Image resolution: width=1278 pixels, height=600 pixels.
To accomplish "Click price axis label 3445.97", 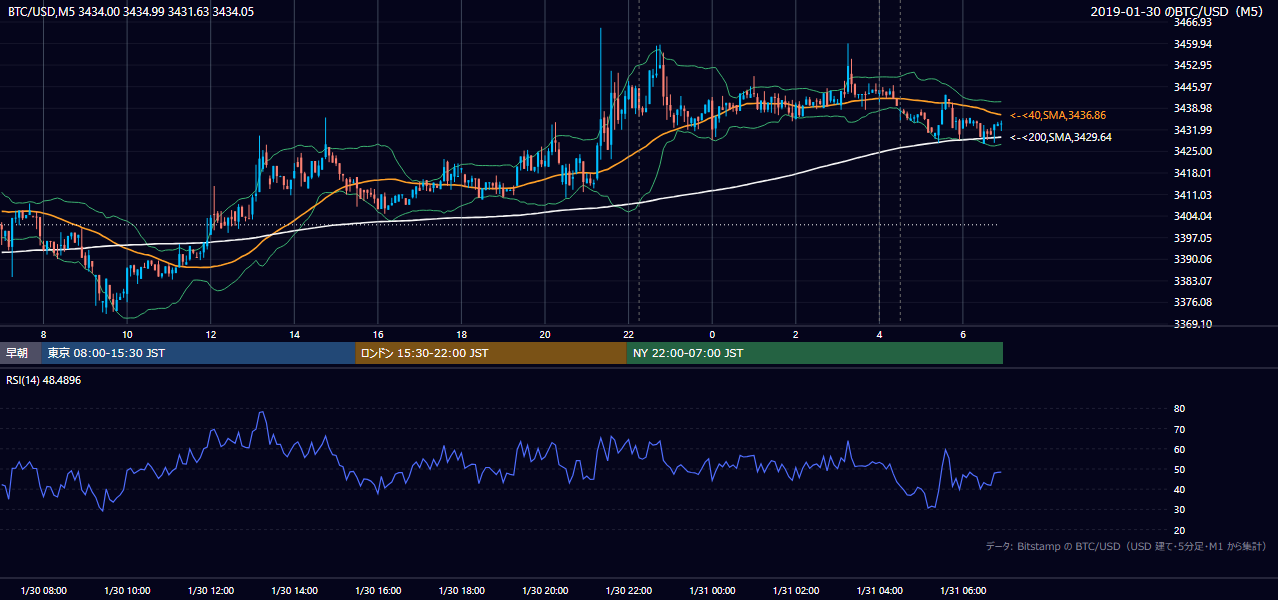I will pyautogui.click(x=1193, y=87).
